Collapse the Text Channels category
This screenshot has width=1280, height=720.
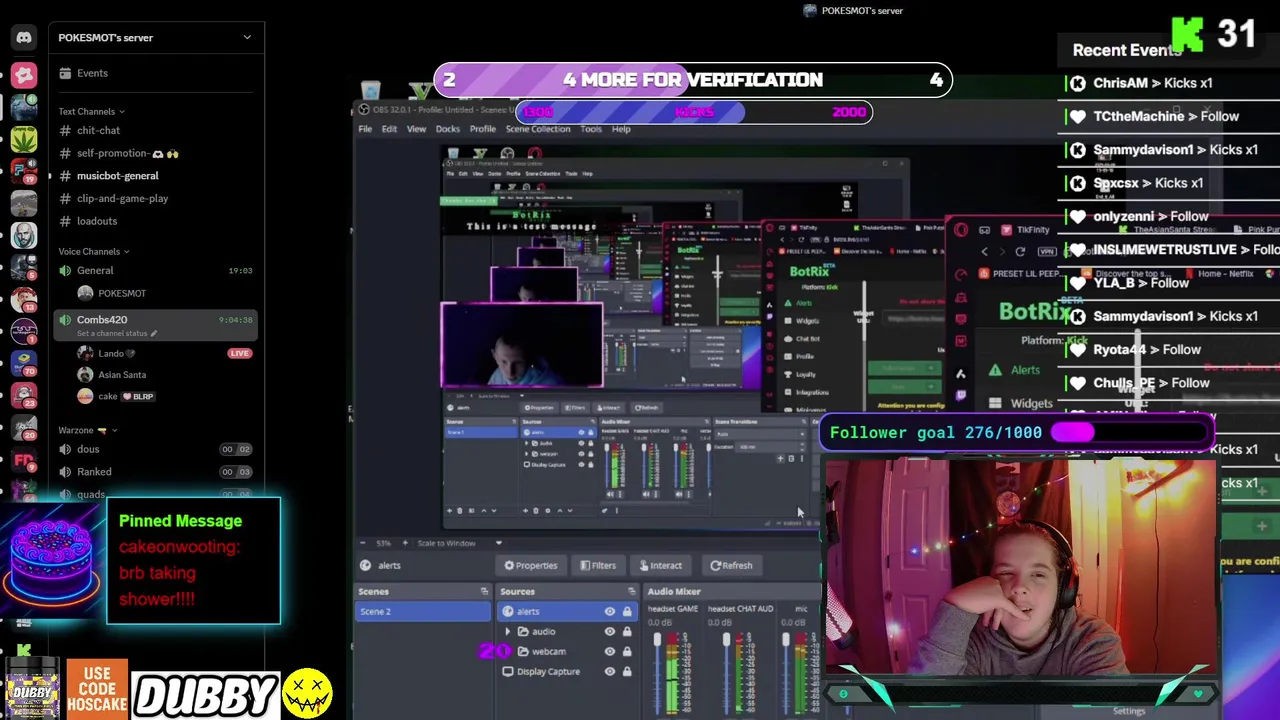[91, 111]
